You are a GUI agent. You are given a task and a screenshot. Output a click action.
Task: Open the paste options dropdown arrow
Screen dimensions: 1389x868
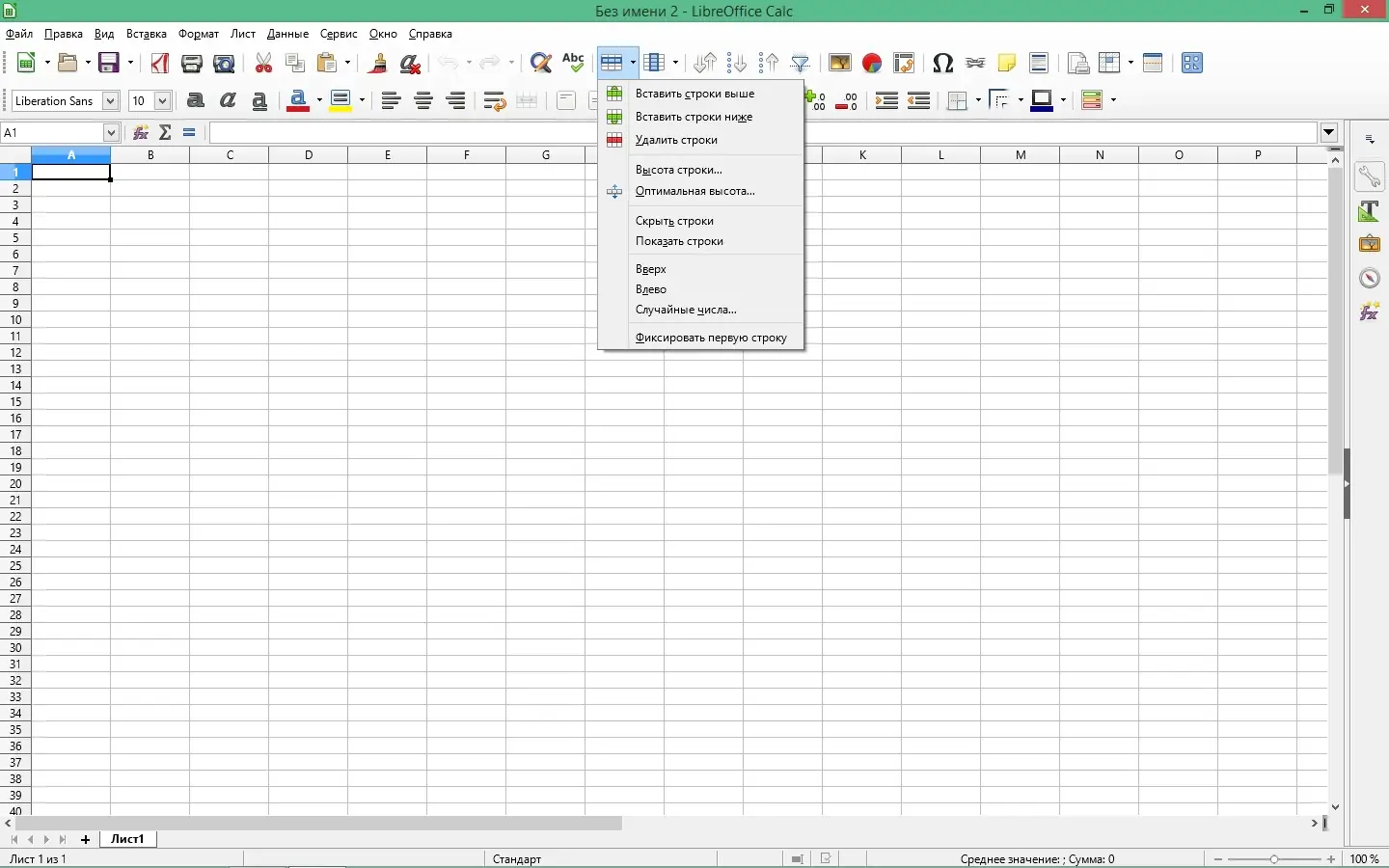(347, 64)
